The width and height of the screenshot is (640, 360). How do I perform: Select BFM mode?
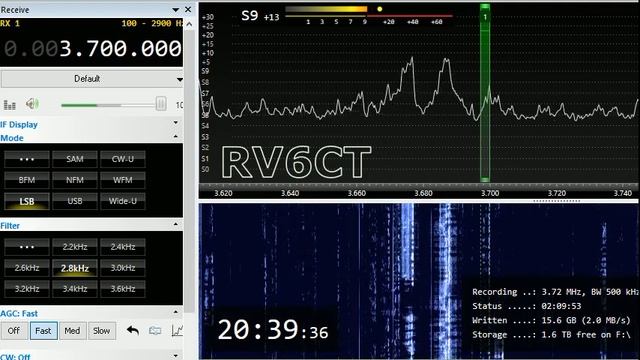pos(27,180)
